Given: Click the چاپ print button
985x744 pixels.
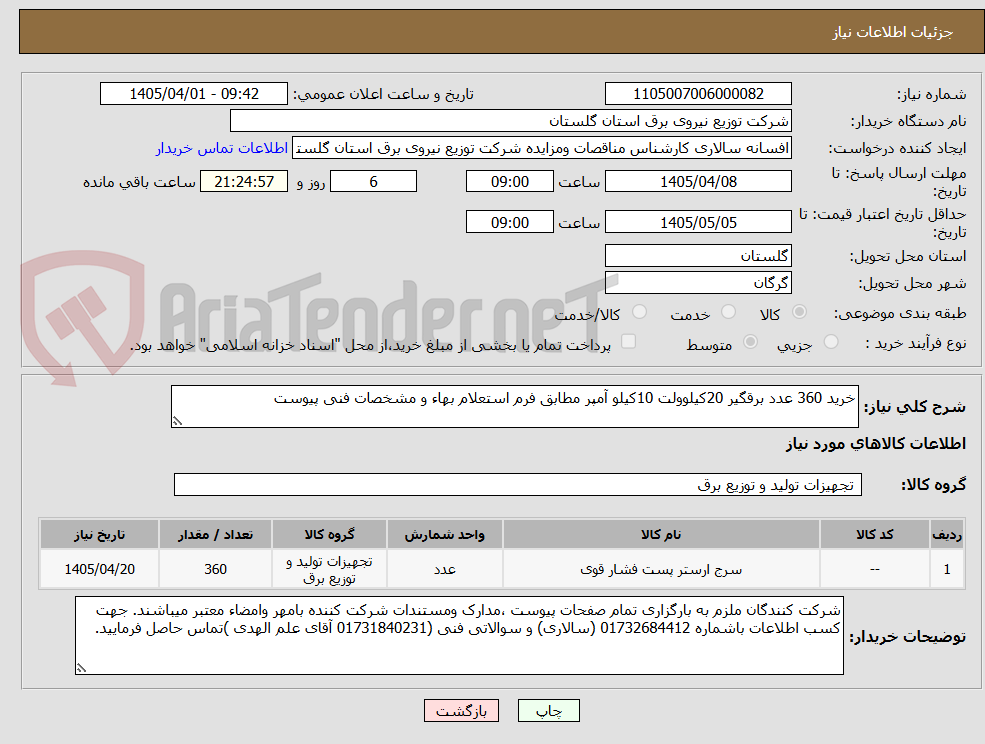Looking at the screenshot, I should click(x=548, y=711).
